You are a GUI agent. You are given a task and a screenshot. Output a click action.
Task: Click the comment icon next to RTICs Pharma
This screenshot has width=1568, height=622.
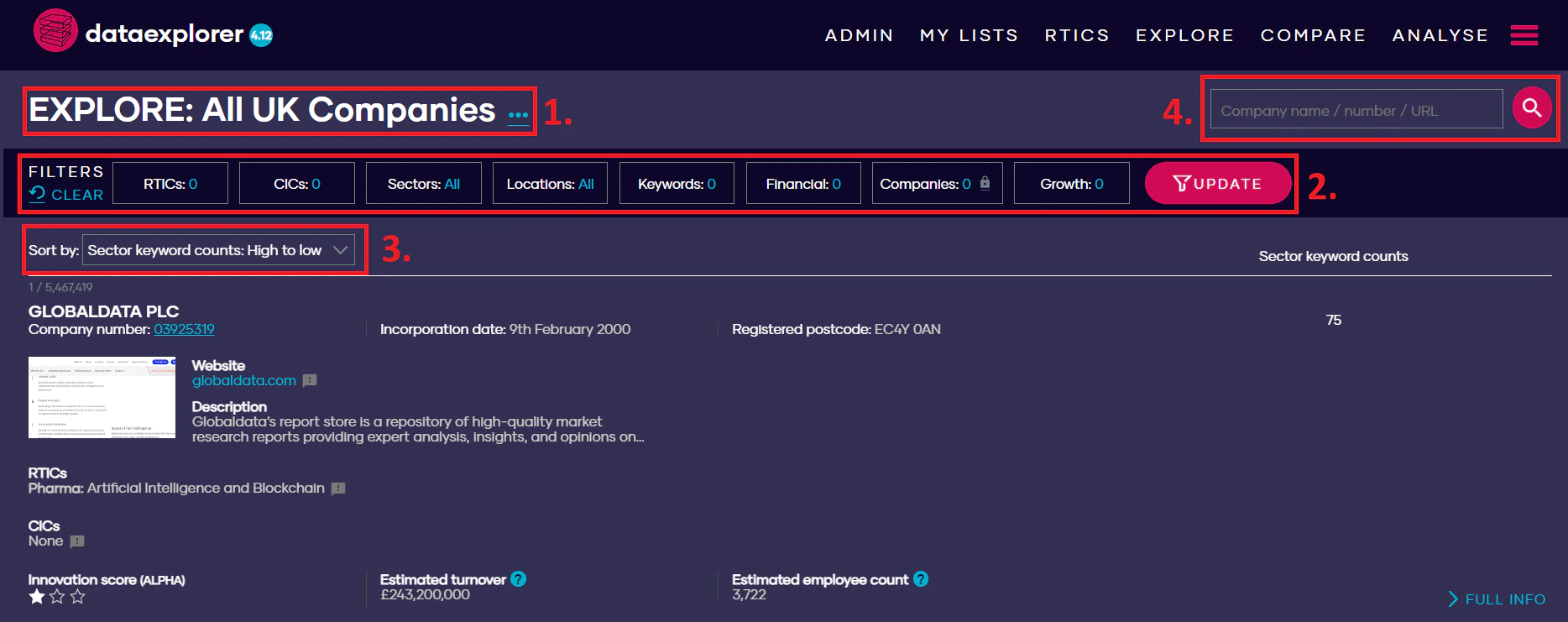pos(338,489)
